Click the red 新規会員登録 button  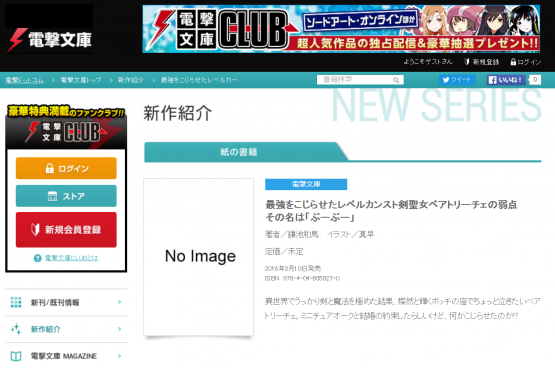coord(66,230)
